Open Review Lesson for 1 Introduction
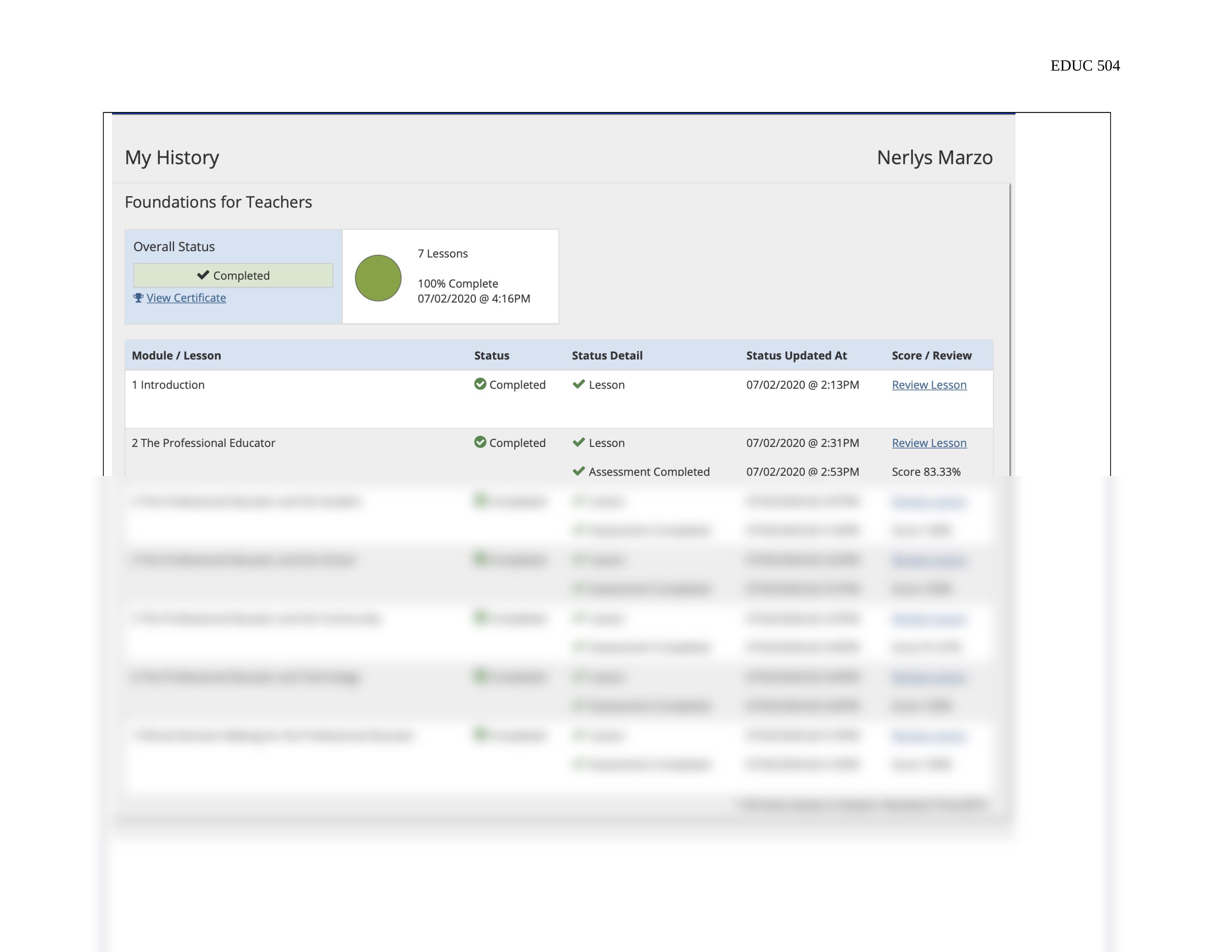This screenshot has height=952, width=1232. 929,385
